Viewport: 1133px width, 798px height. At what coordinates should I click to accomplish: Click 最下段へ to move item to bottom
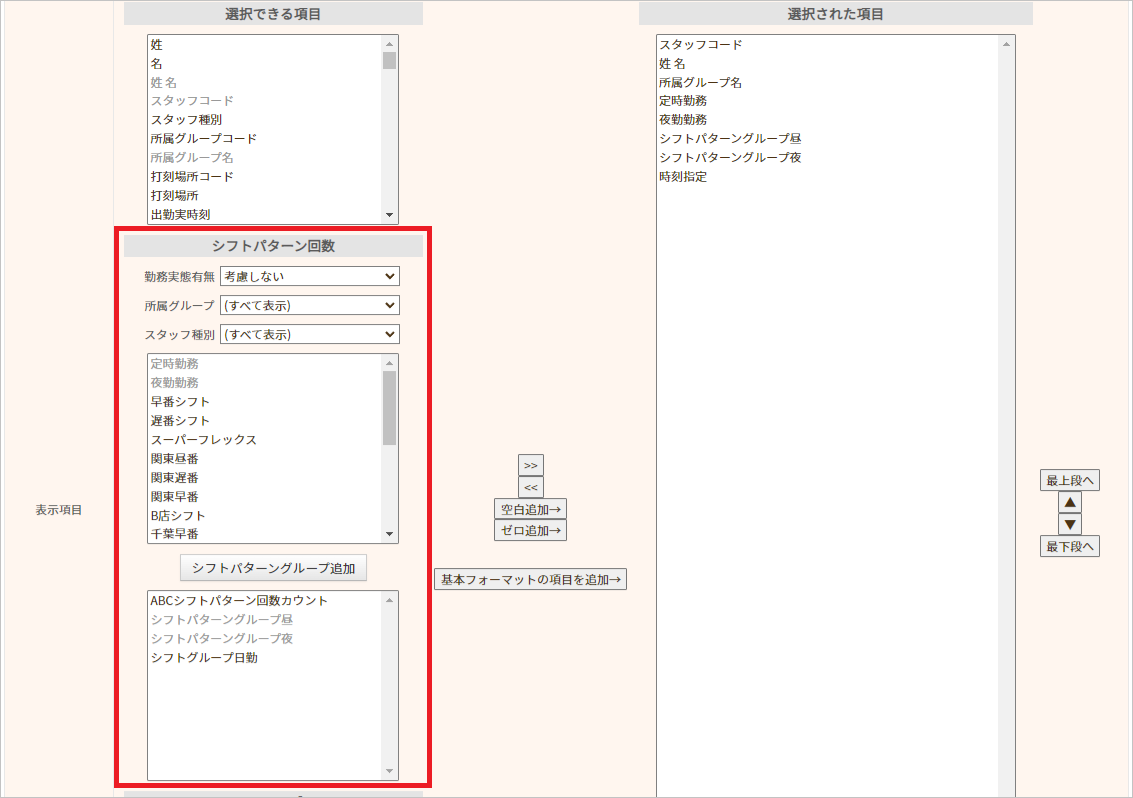(1069, 546)
